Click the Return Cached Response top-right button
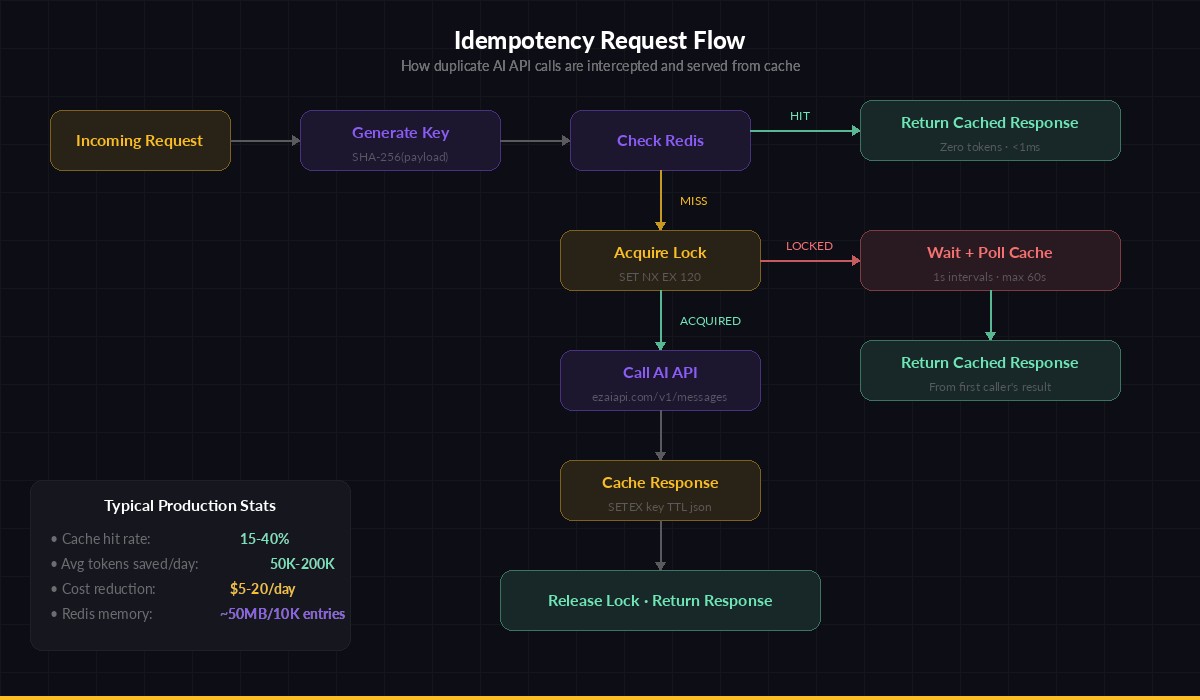 (990, 130)
